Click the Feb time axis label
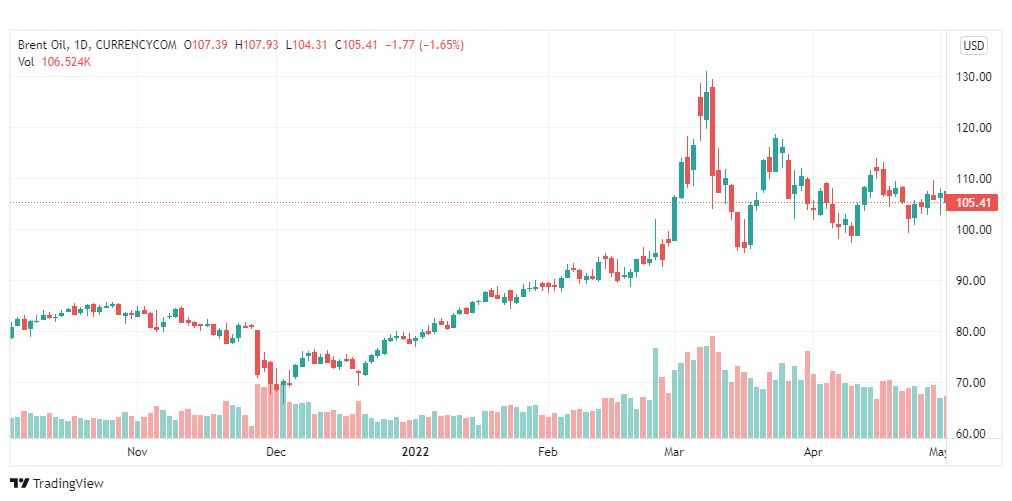Viewport: 1012px width, 501px height. coord(548,451)
